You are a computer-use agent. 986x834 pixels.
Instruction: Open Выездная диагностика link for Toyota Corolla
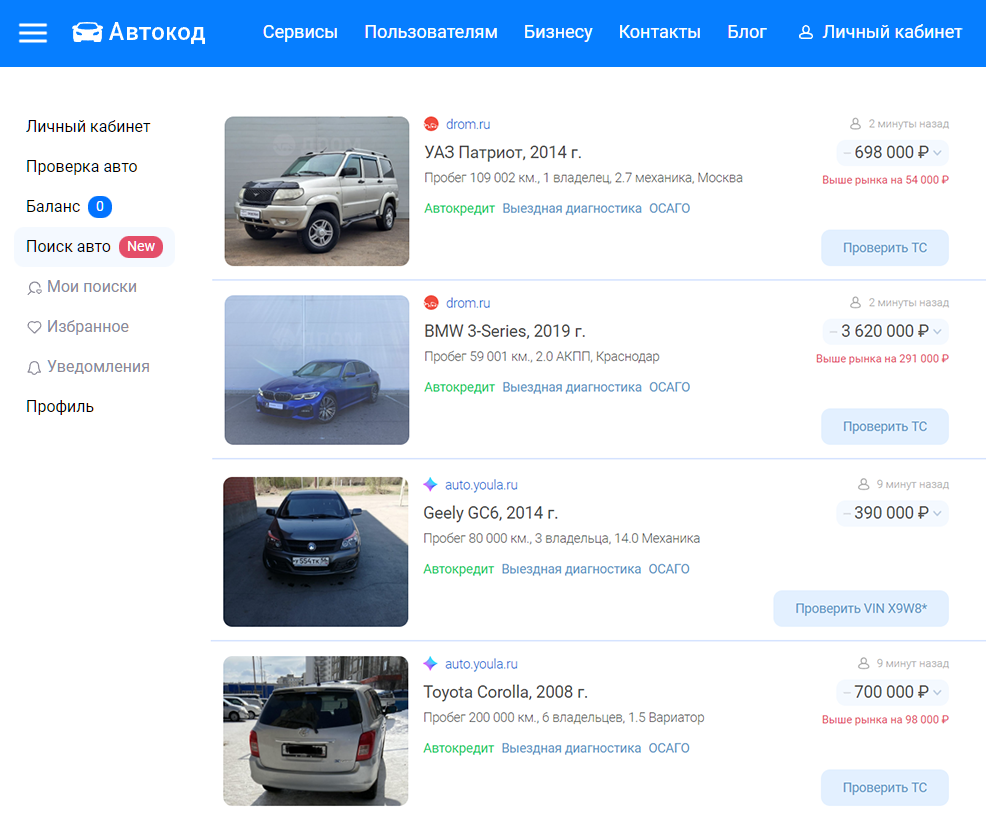click(x=571, y=748)
